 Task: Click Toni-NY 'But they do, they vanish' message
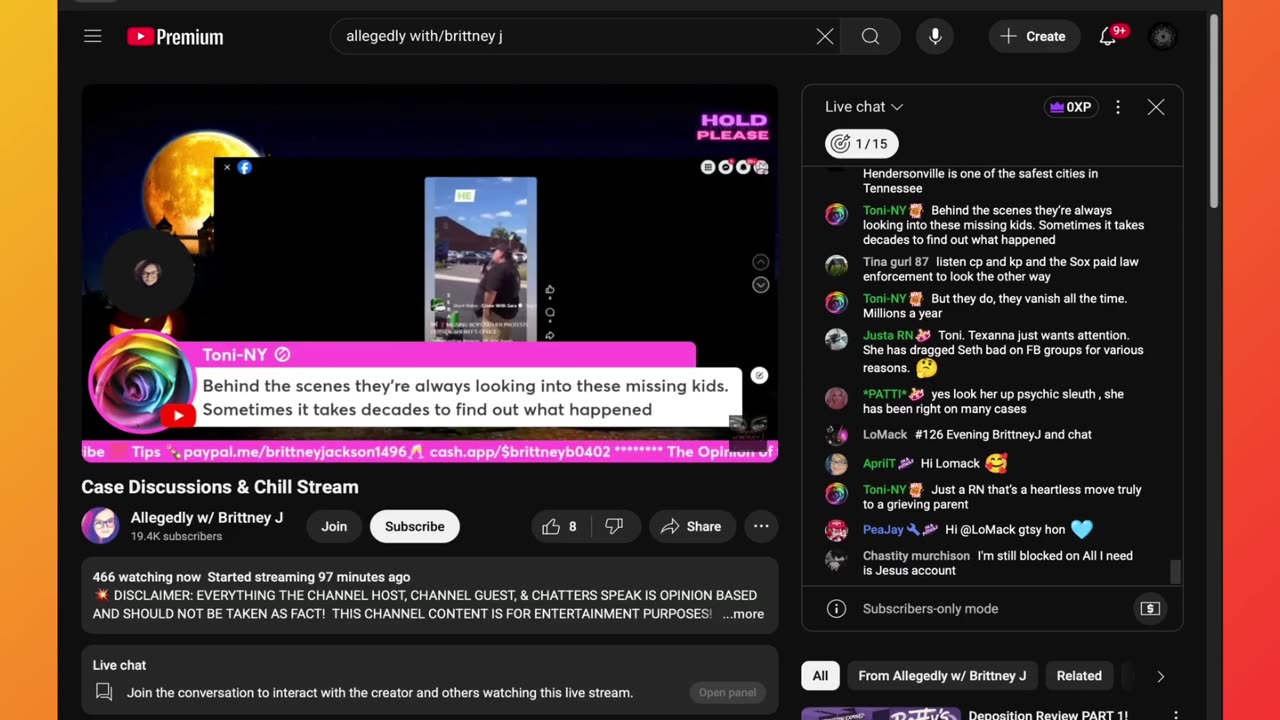pyautogui.click(x=995, y=306)
